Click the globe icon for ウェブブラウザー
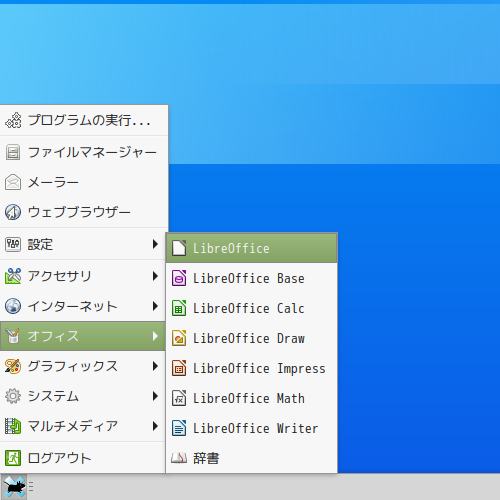Image resolution: width=500 pixels, height=500 pixels. (13, 212)
